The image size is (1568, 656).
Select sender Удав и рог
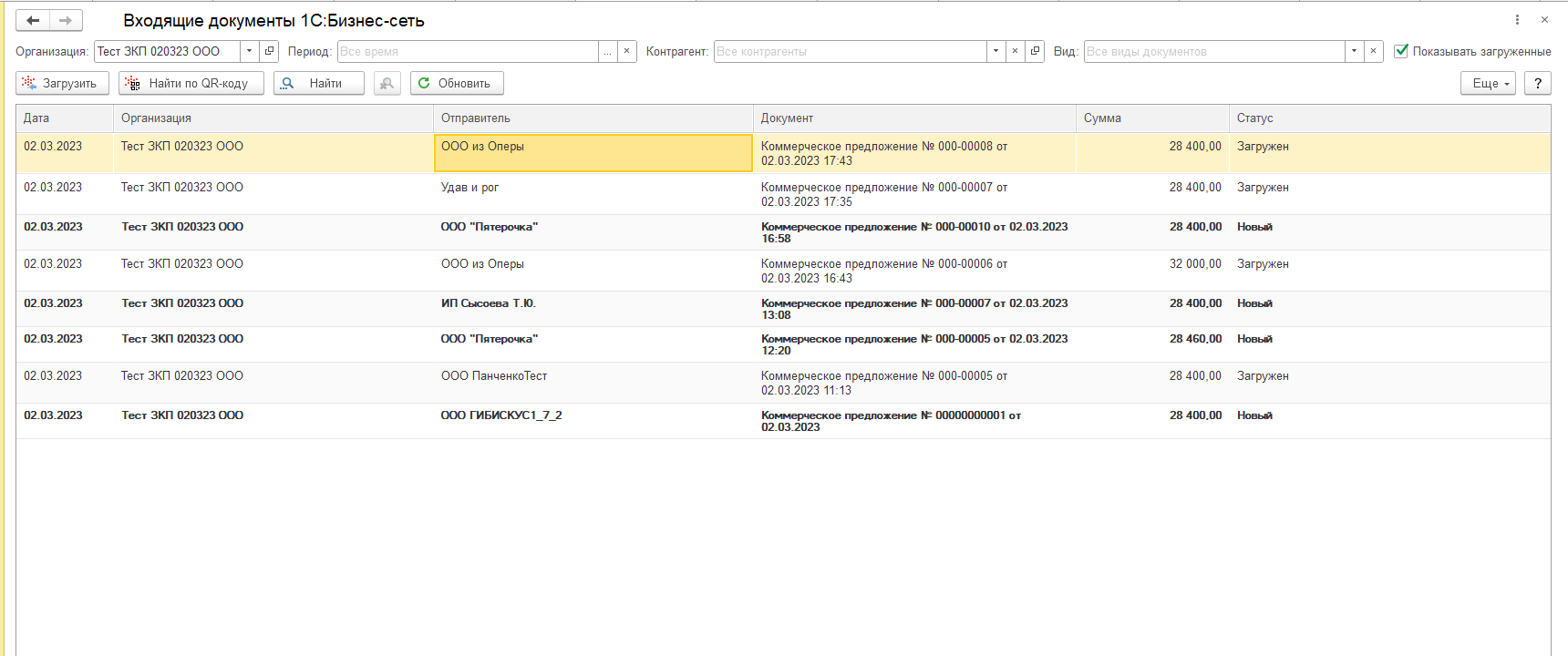pos(593,194)
